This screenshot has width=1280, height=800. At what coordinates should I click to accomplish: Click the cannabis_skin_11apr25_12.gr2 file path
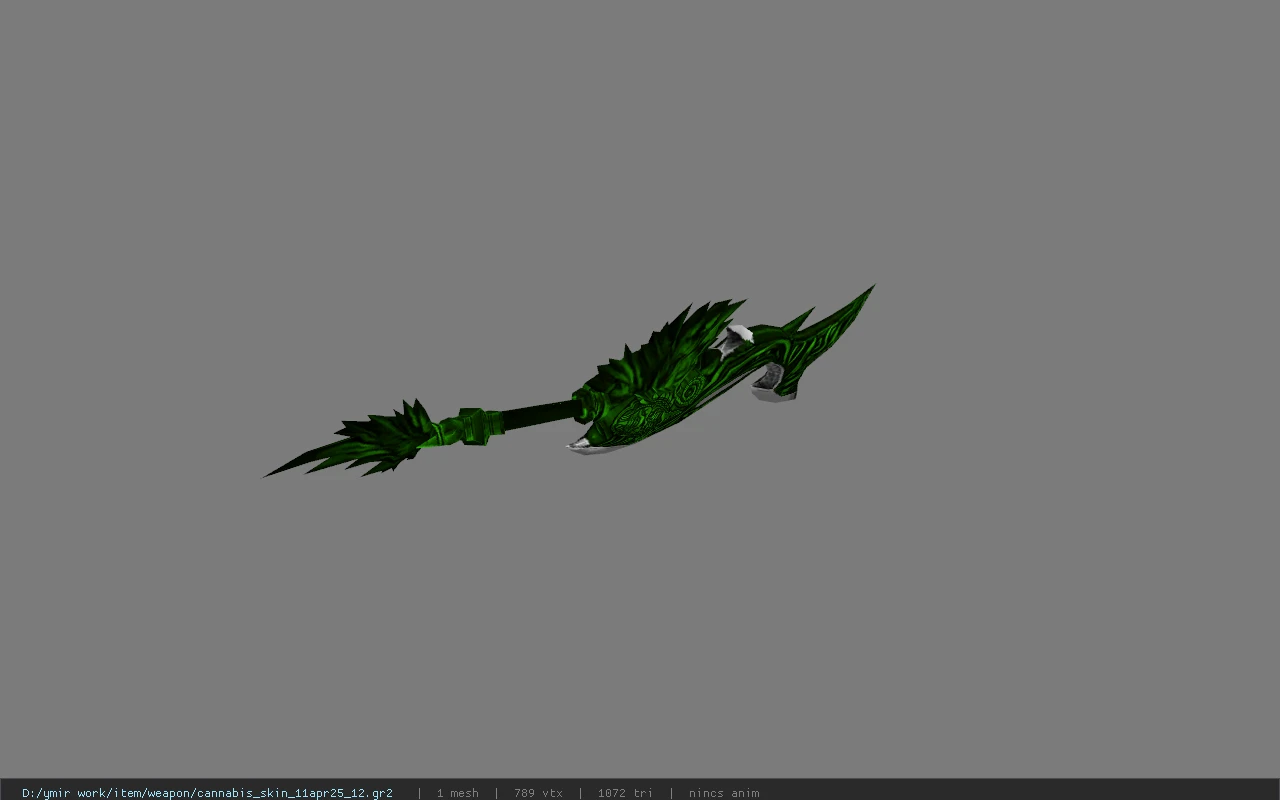pyautogui.click(x=207, y=793)
